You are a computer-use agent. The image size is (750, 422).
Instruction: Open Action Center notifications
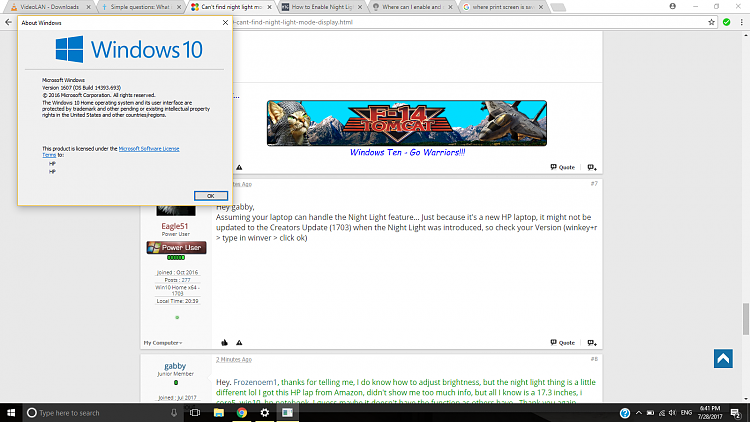click(736, 412)
